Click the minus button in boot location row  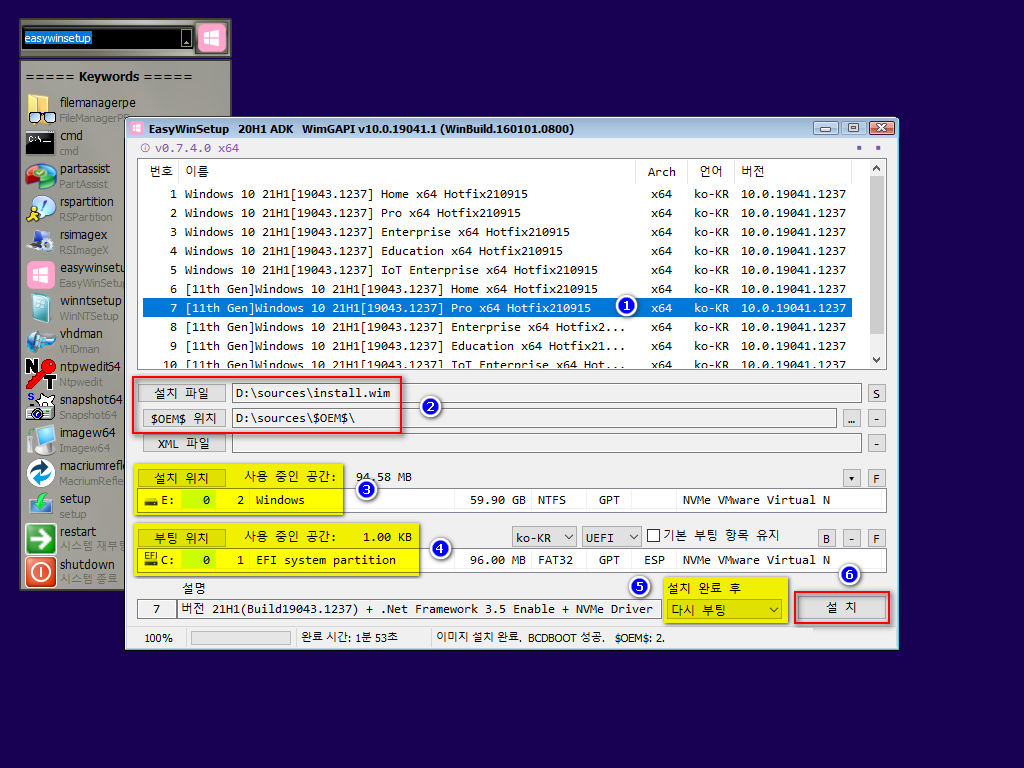[x=852, y=539]
